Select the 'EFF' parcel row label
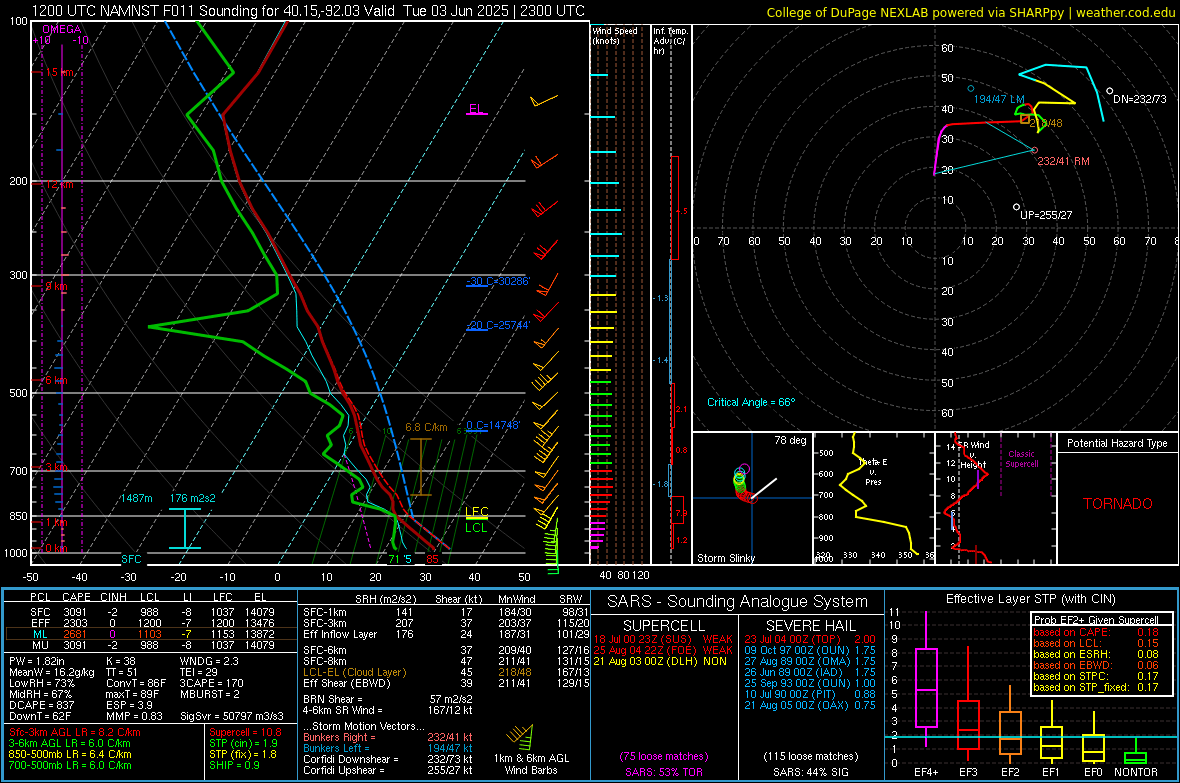This screenshot has width=1180, height=783. click(x=40, y=623)
